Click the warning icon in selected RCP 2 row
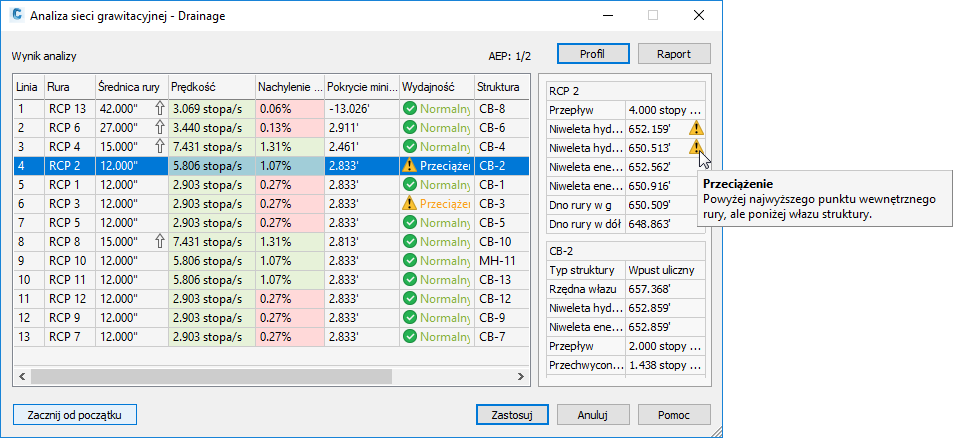Viewport: 956px width, 438px height. tap(410, 166)
